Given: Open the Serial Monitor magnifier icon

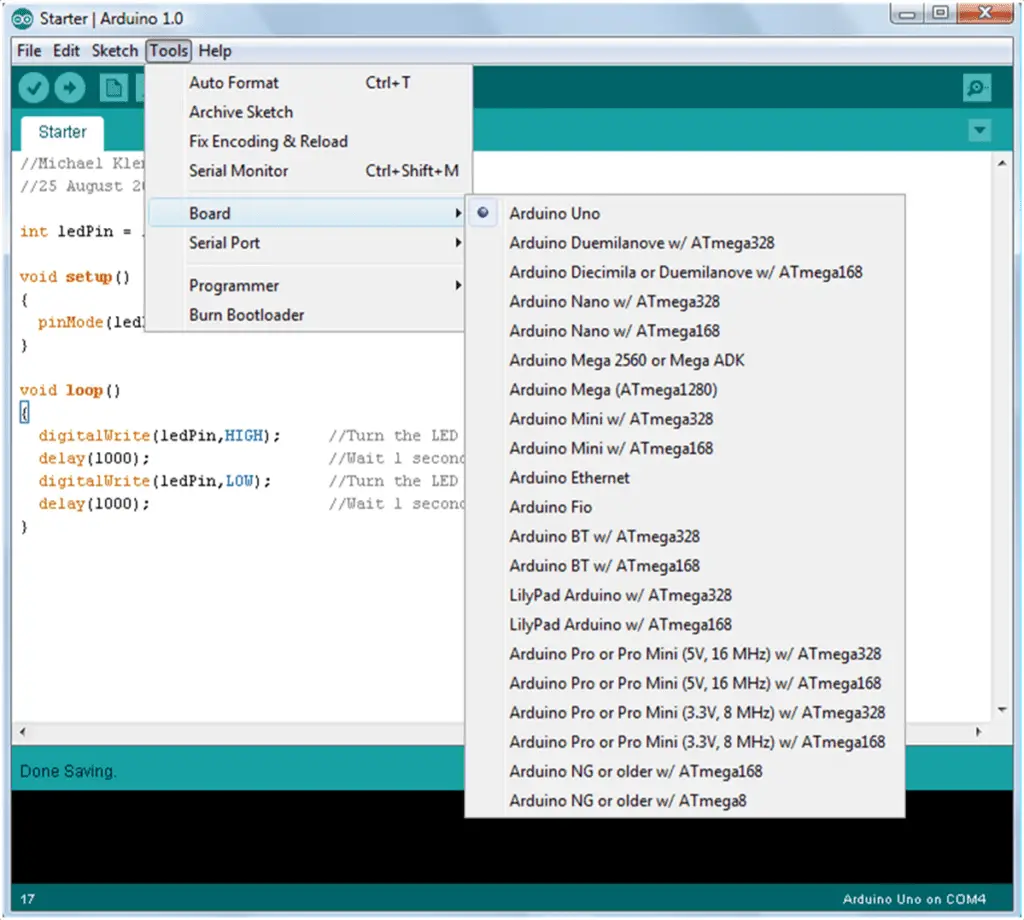Looking at the screenshot, I should (975, 88).
